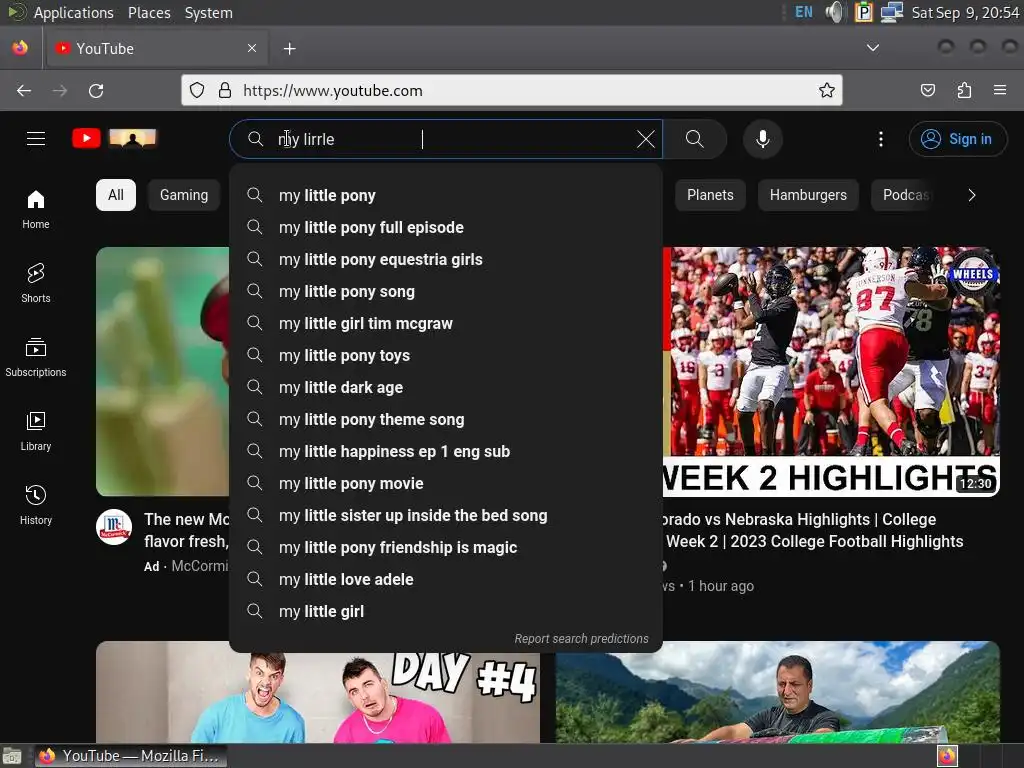Open Save to Pocket icon
The image size is (1024, 768).
[x=927, y=91]
